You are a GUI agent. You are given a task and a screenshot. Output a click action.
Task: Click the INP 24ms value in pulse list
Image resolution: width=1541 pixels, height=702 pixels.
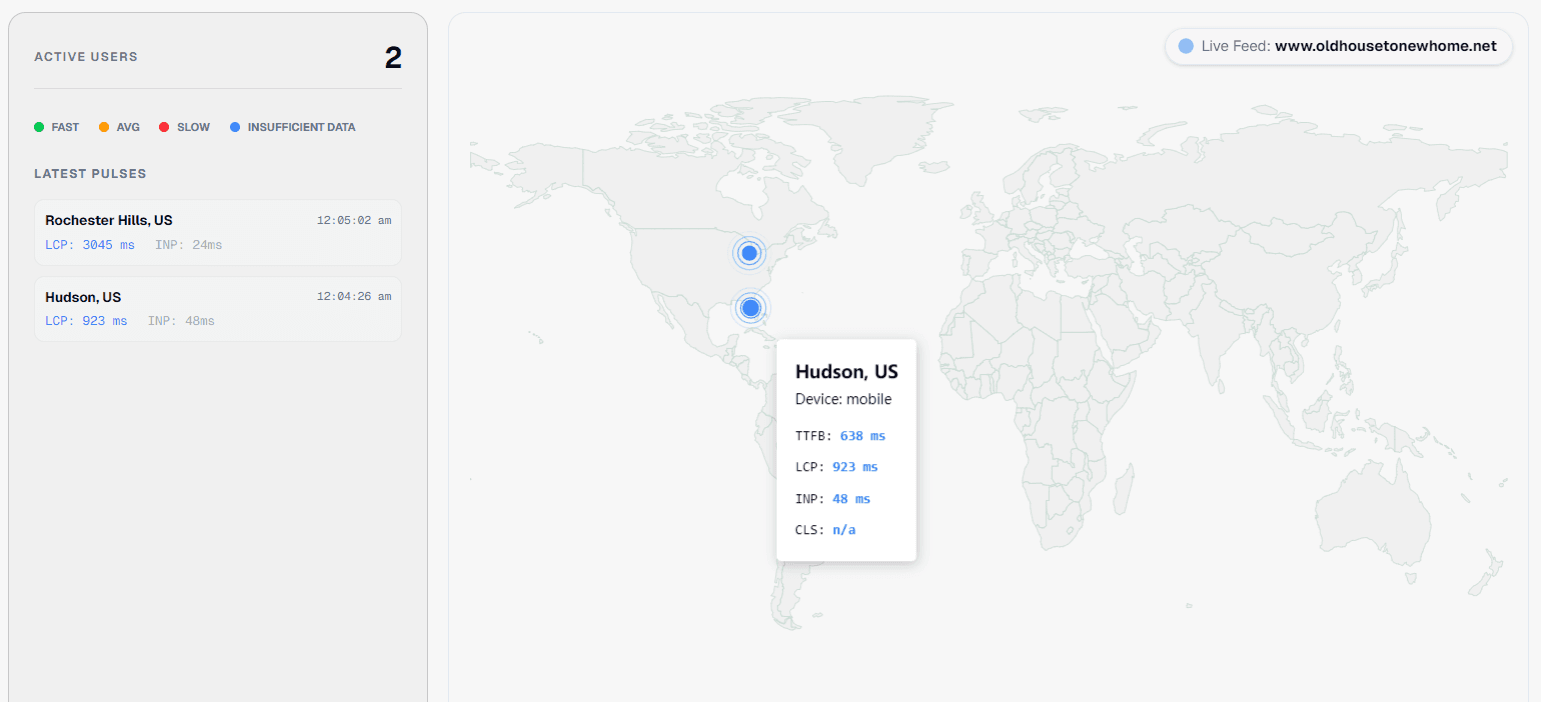click(189, 245)
